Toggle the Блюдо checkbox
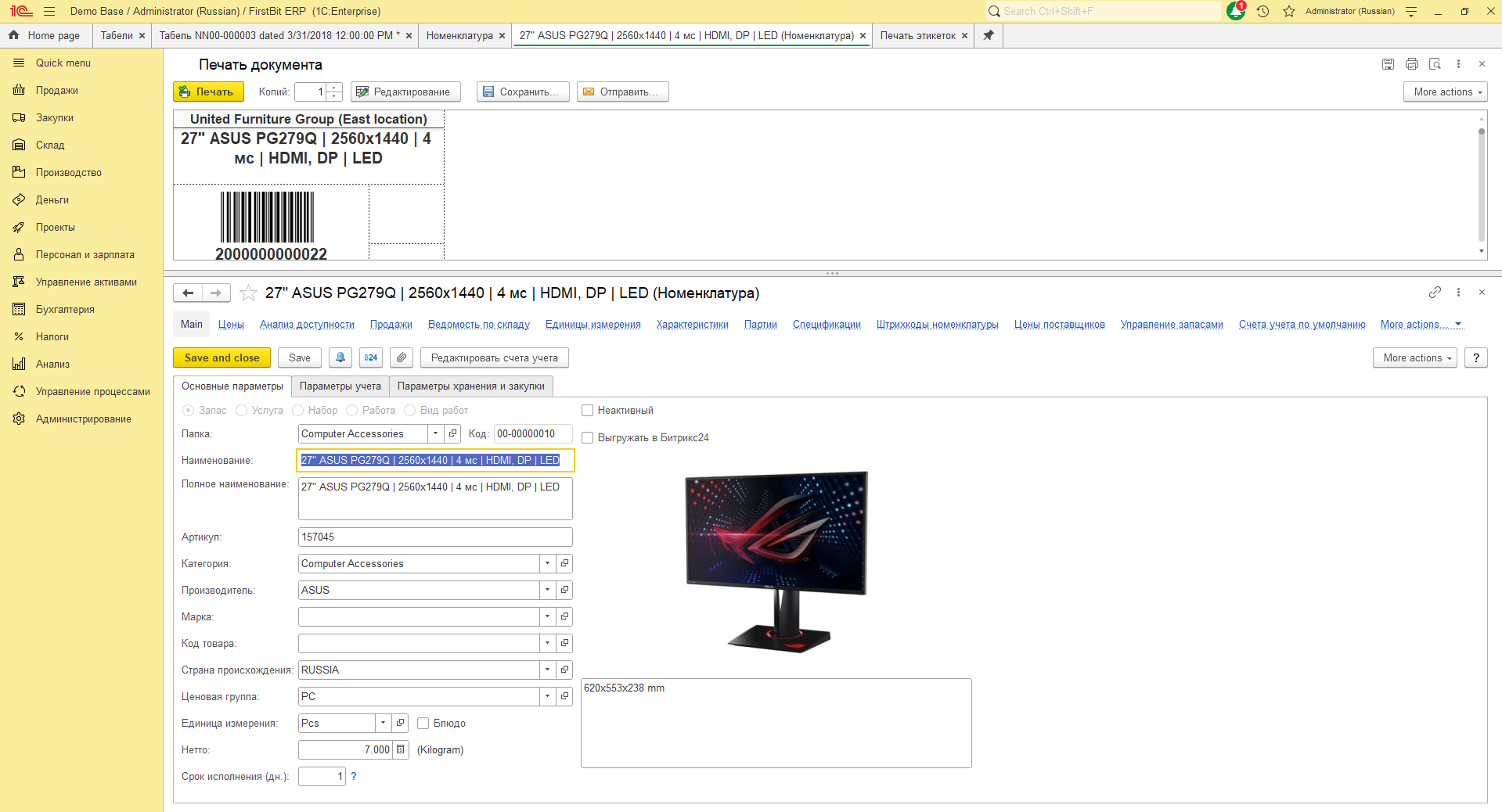Viewport: 1502px width, 812px height. (x=423, y=724)
